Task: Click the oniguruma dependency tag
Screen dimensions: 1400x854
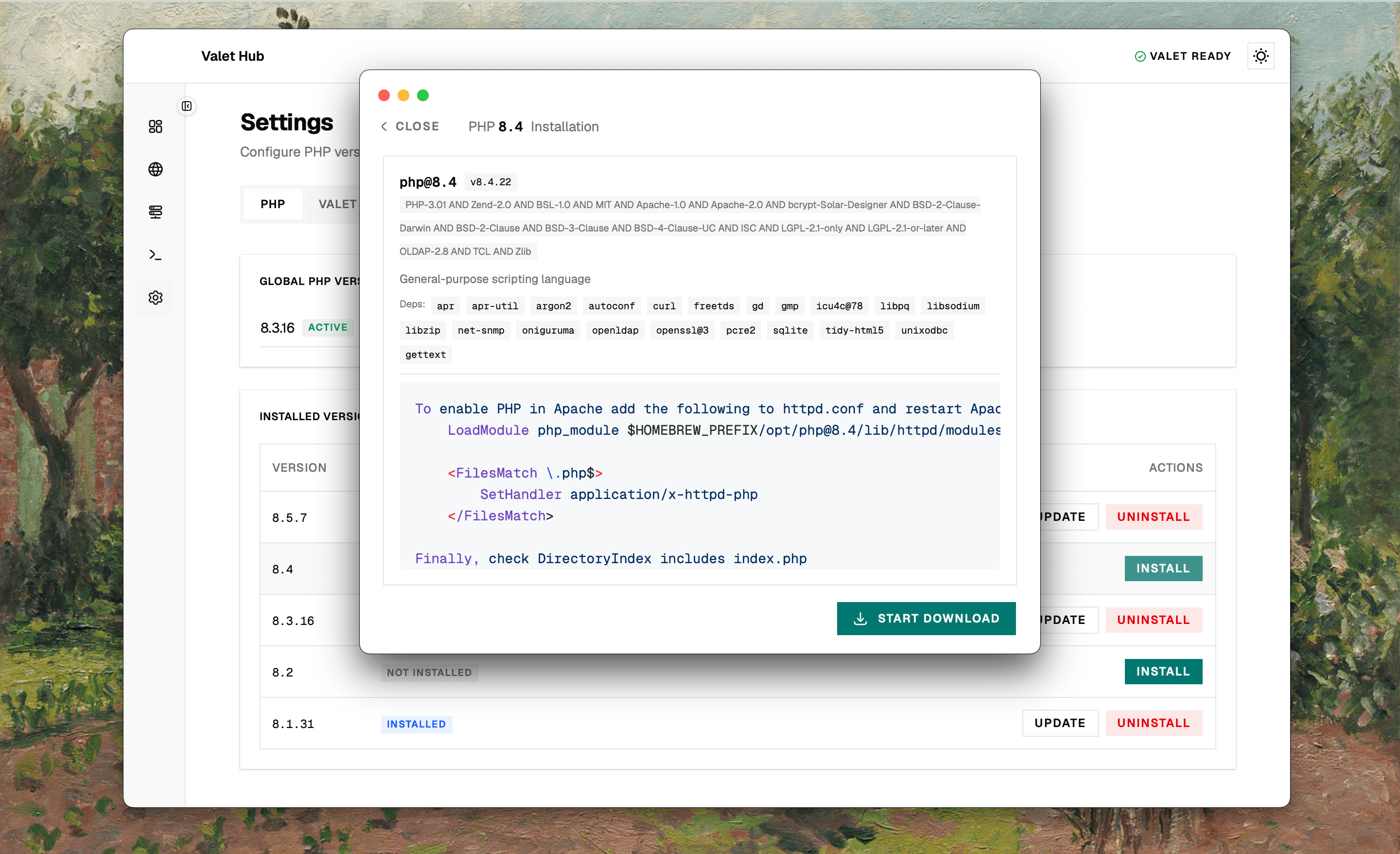Action: (x=548, y=330)
